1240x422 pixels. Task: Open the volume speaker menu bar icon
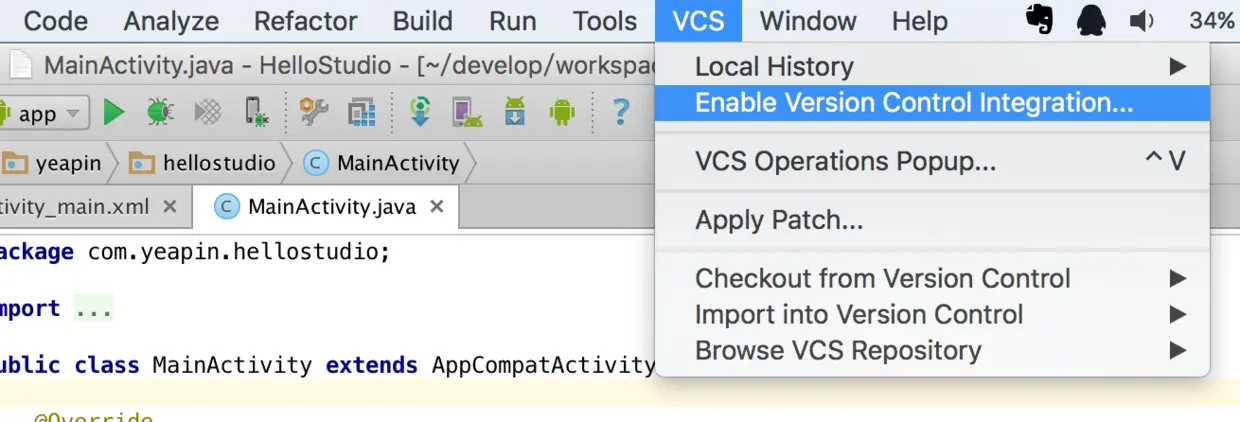(1142, 20)
